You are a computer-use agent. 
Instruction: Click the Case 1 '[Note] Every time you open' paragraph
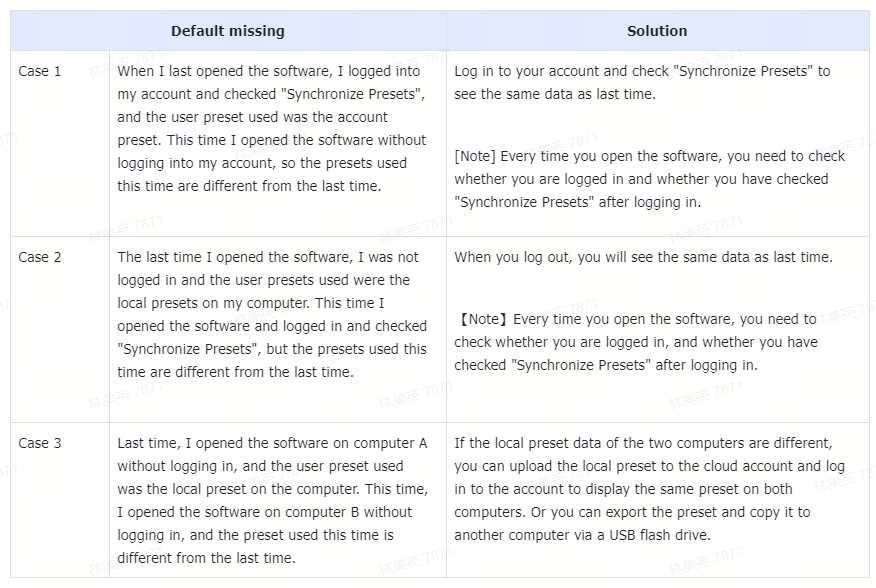pos(649,179)
